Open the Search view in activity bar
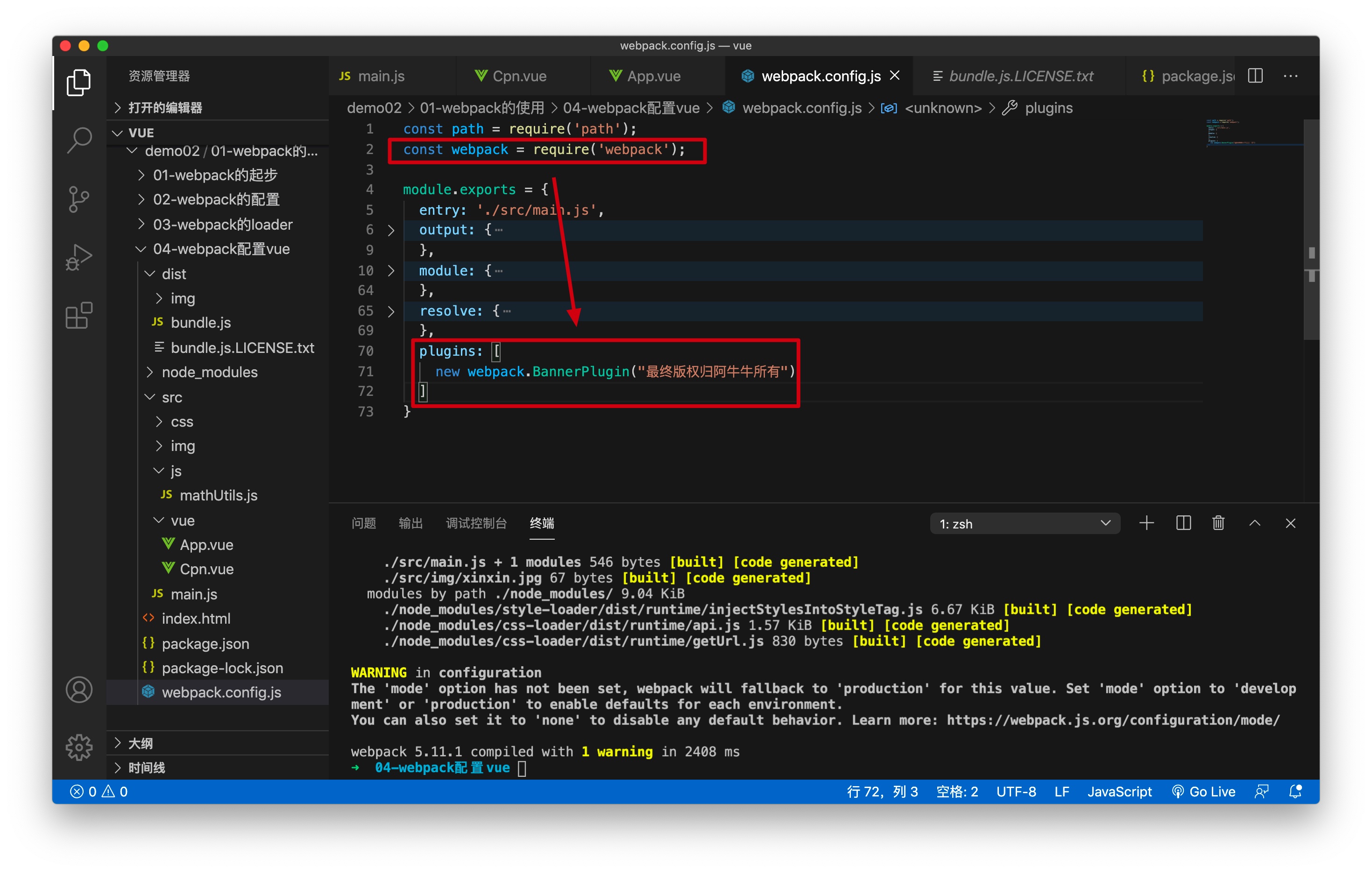This screenshot has height=873, width=1372. point(78,140)
